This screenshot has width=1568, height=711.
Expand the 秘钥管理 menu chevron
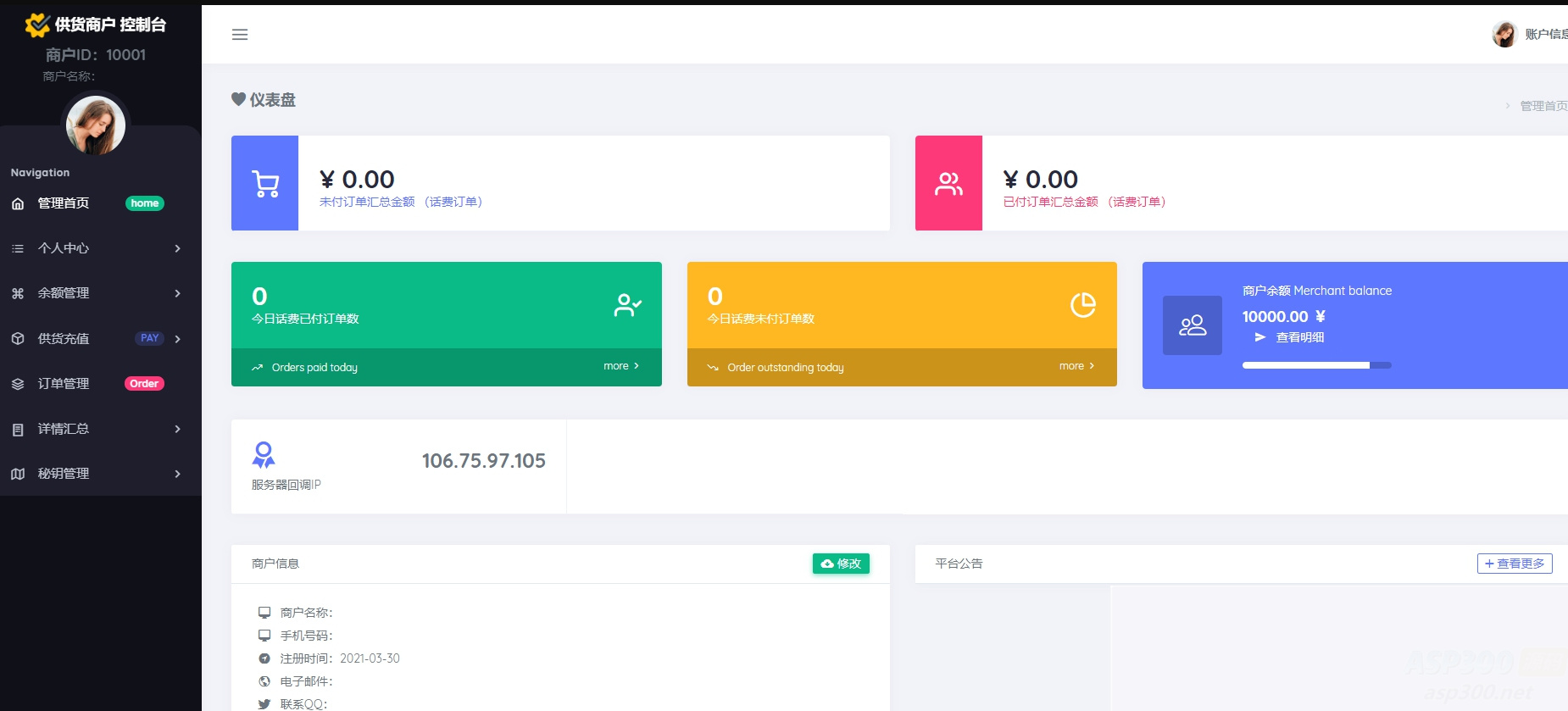[x=177, y=474]
